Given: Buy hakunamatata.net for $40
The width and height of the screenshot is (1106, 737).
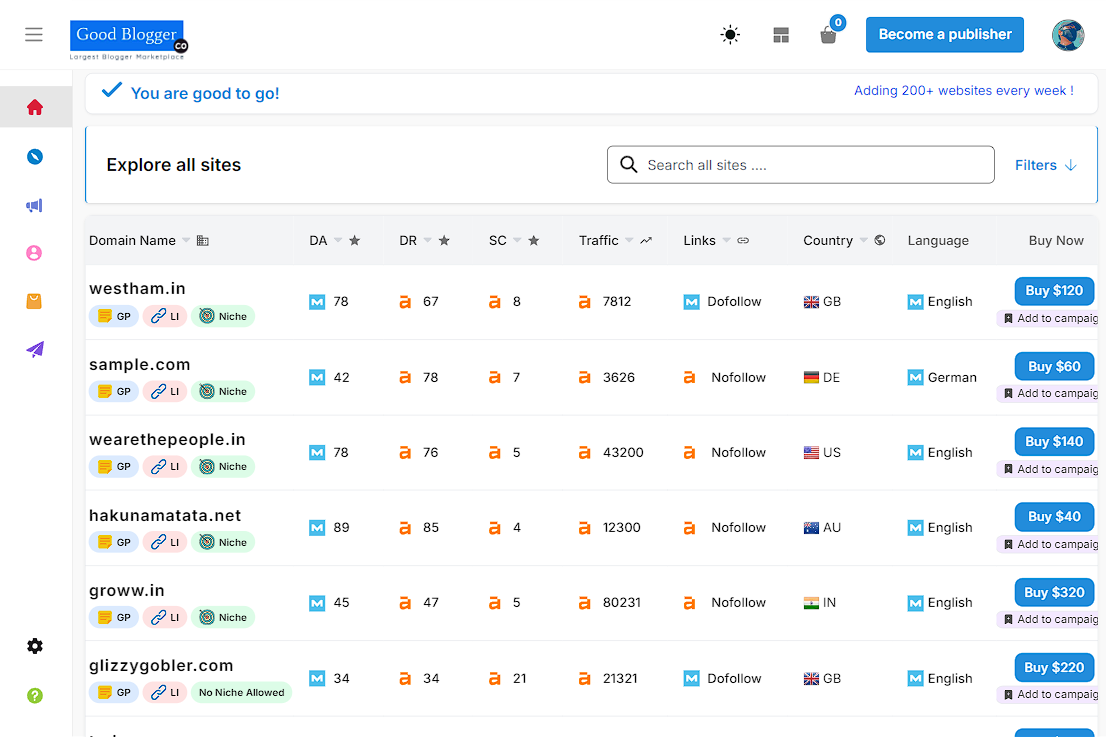Looking at the screenshot, I should 1054,517.
